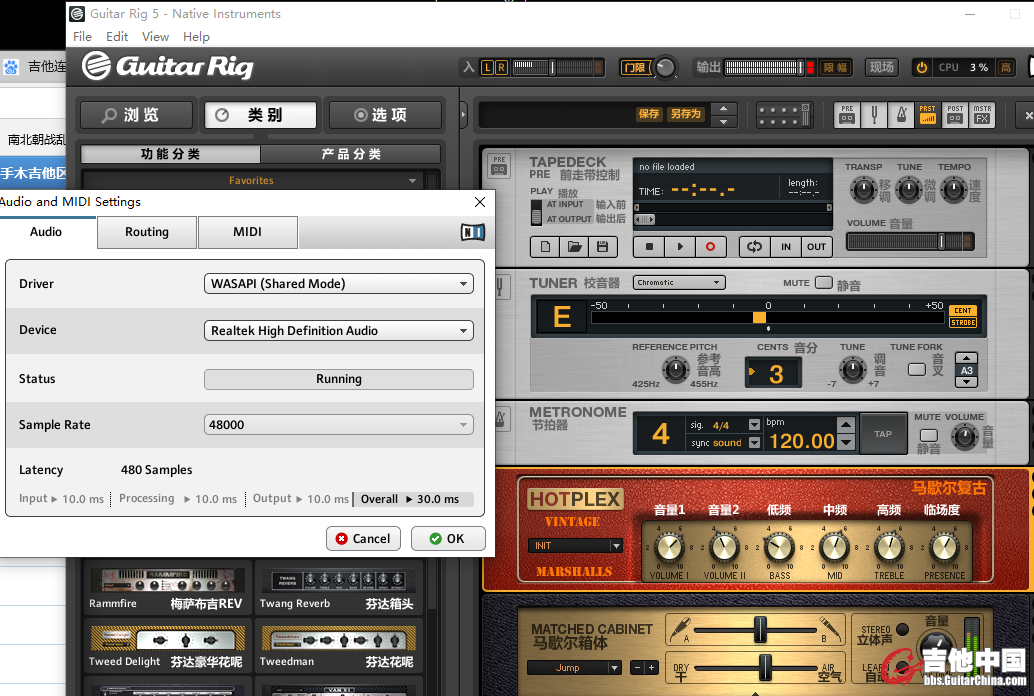Select the Options (选项) panel tab
Viewport: 1034px width, 696px height.
coord(385,115)
